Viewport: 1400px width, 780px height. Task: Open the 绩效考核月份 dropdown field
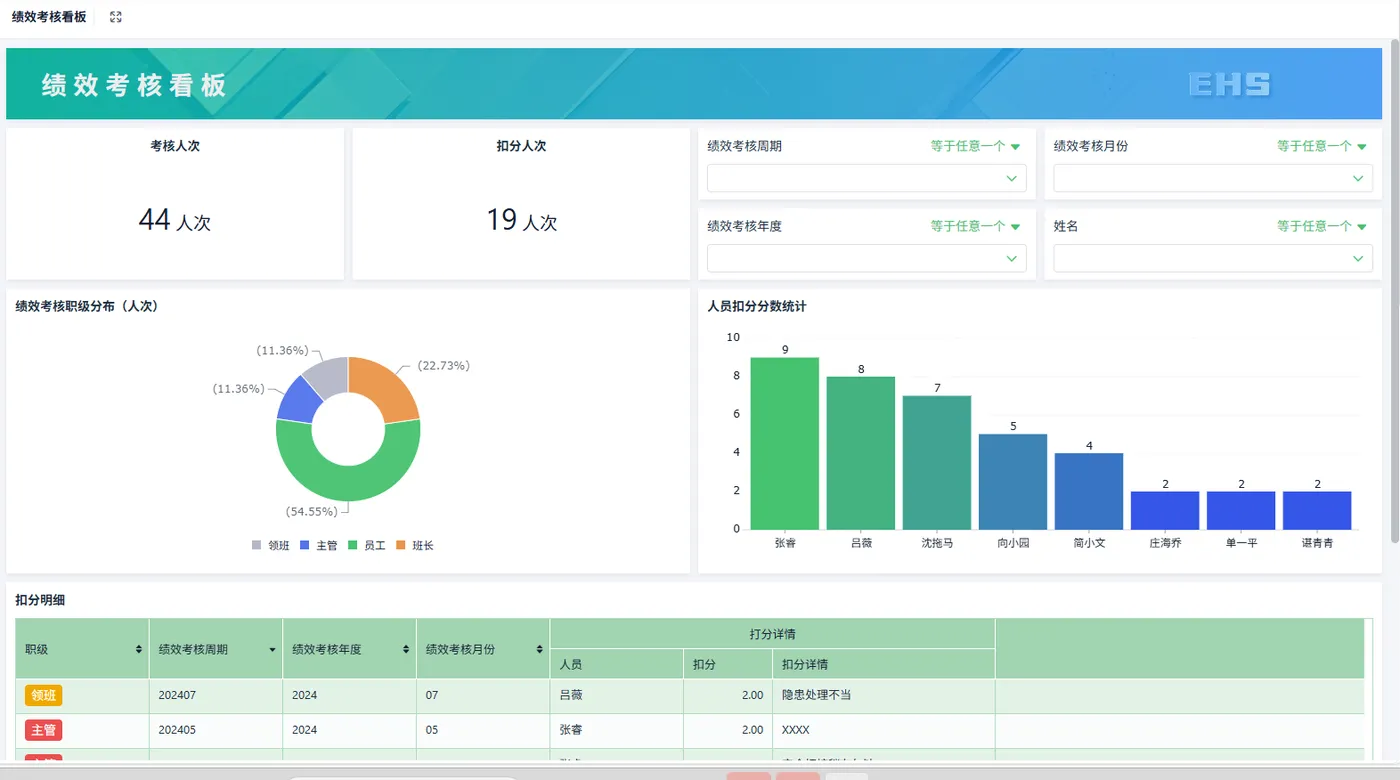1213,178
